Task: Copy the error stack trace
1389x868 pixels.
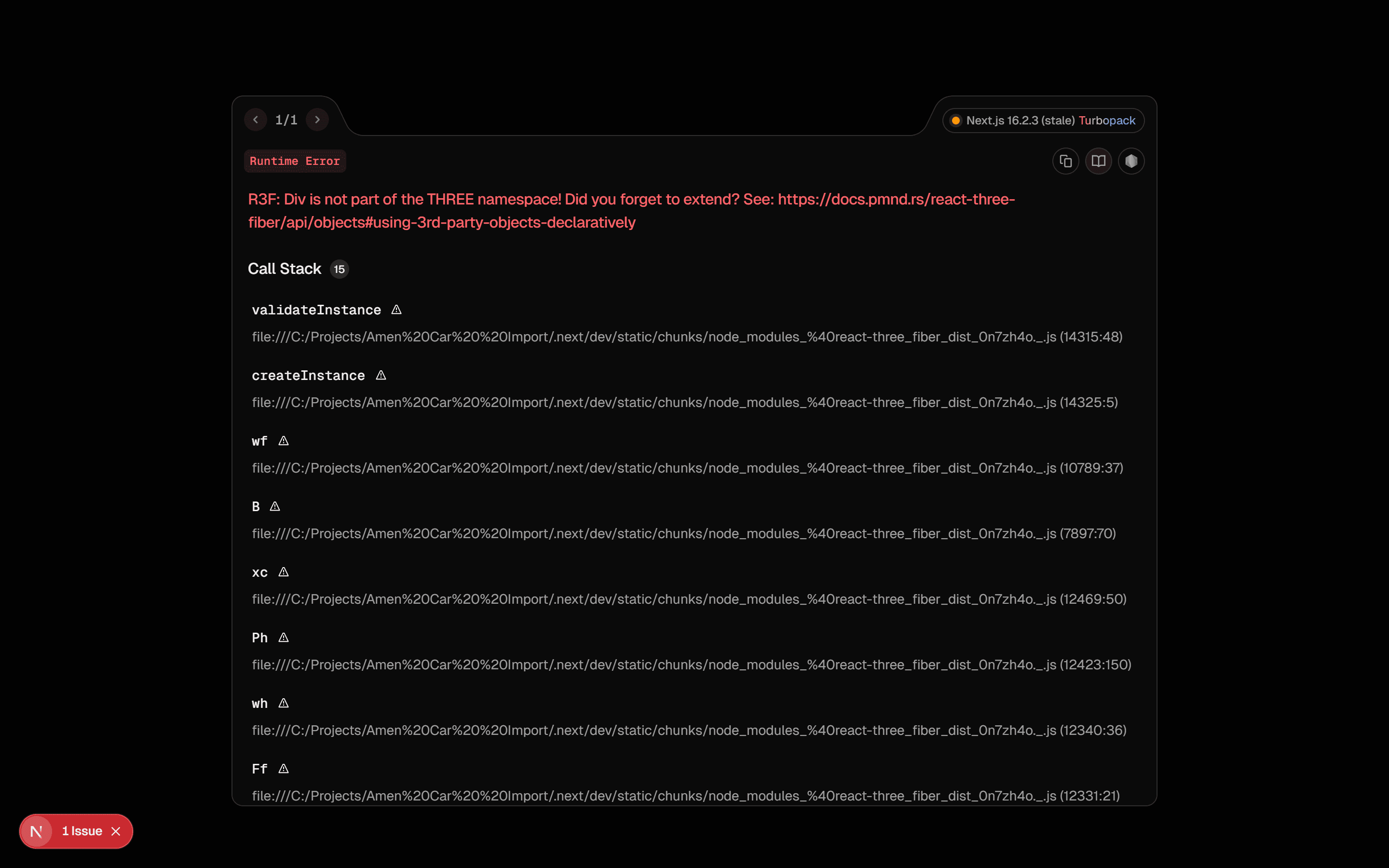Action: point(1065,162)
